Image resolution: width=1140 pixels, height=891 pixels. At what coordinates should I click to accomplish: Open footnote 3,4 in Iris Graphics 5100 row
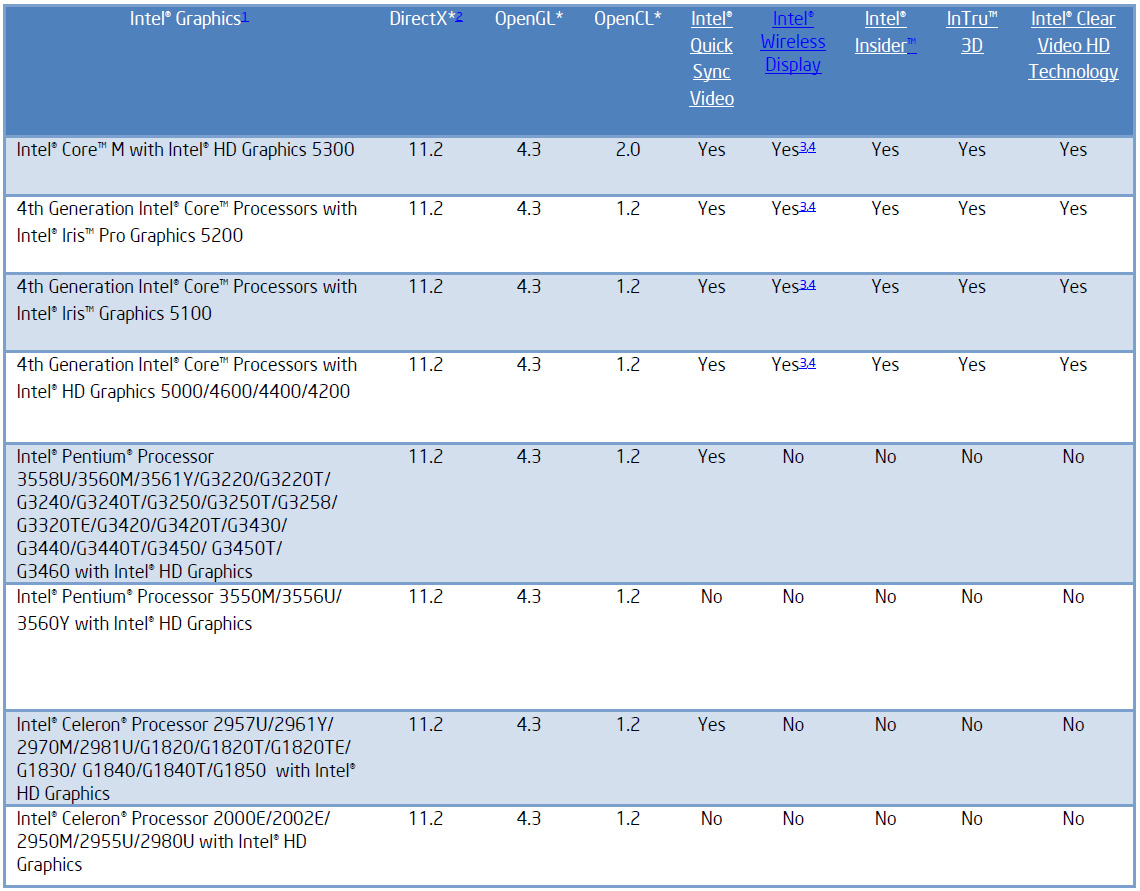pyautogui.click(x=808, y=285)
